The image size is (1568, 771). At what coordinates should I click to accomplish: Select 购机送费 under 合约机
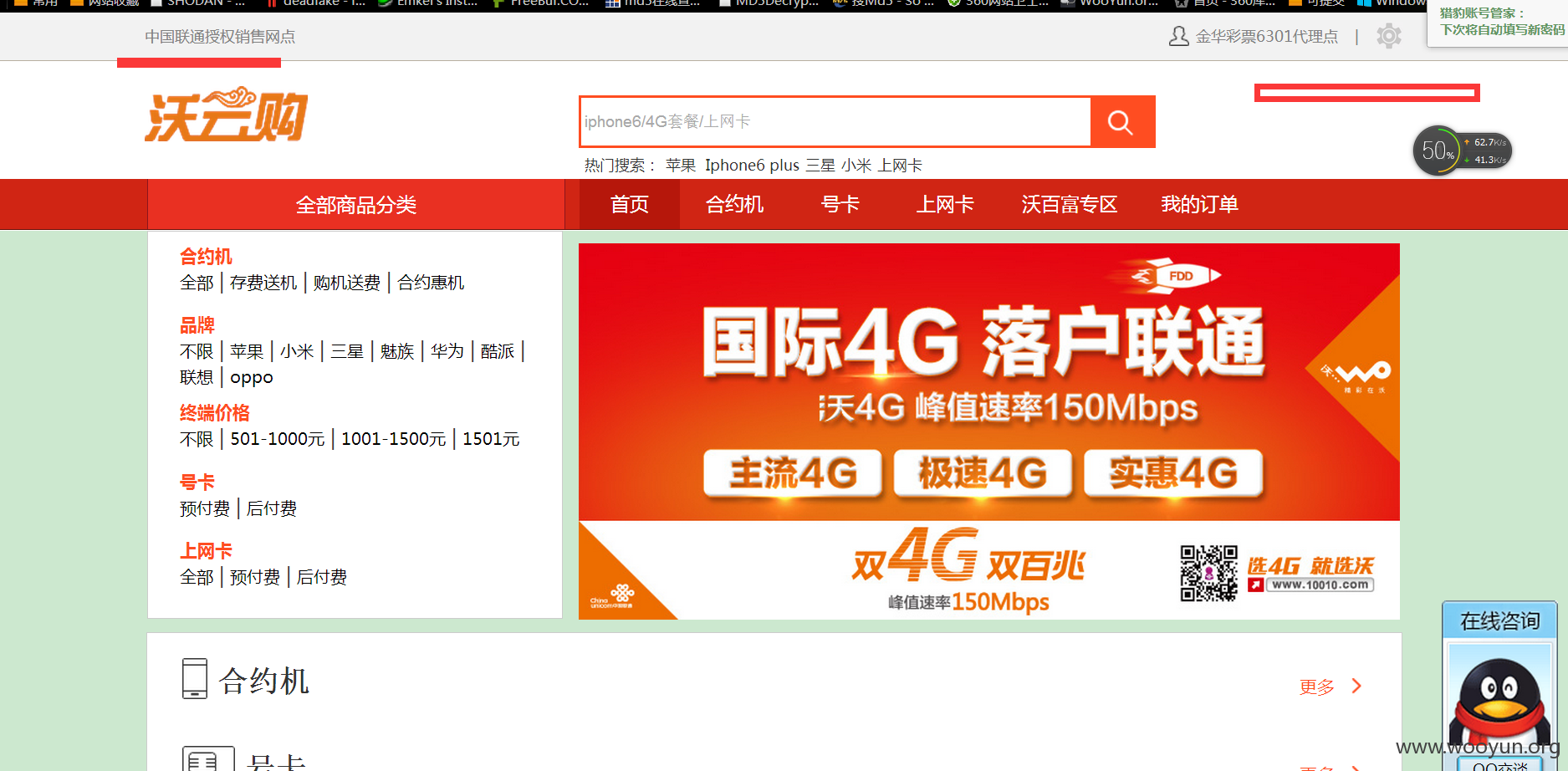click(347, 283)
